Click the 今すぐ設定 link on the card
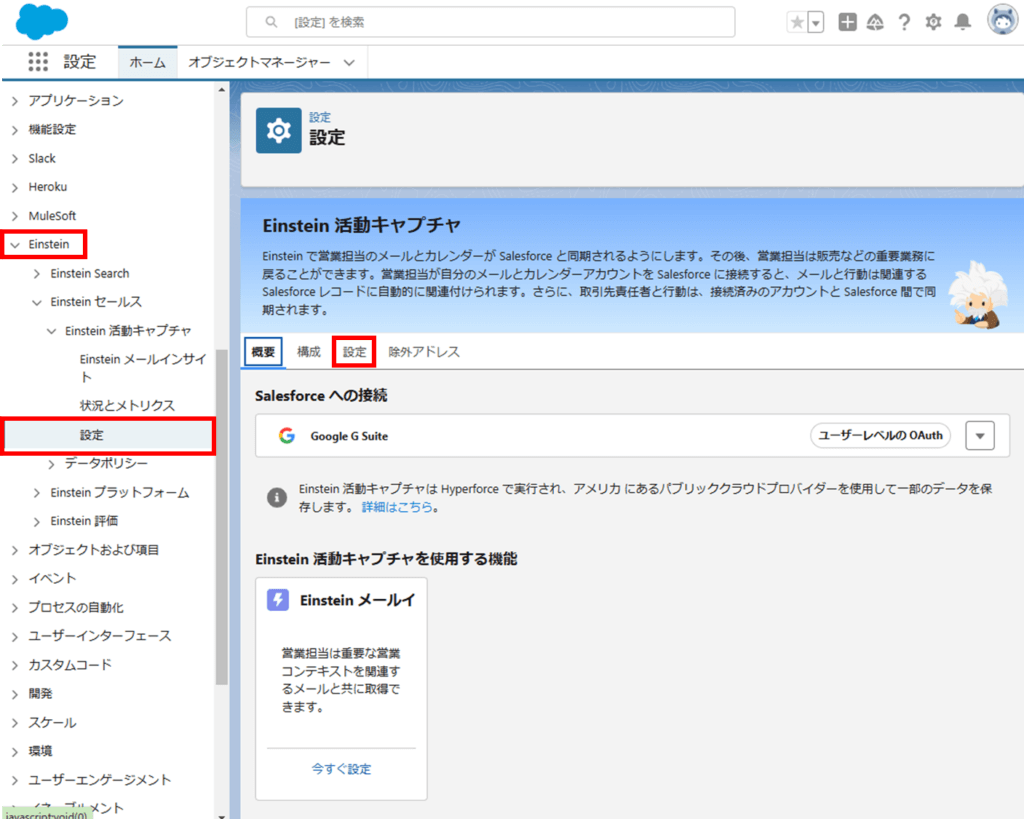The width and height of the screenshot is (1024, 819). pos(340,766)
